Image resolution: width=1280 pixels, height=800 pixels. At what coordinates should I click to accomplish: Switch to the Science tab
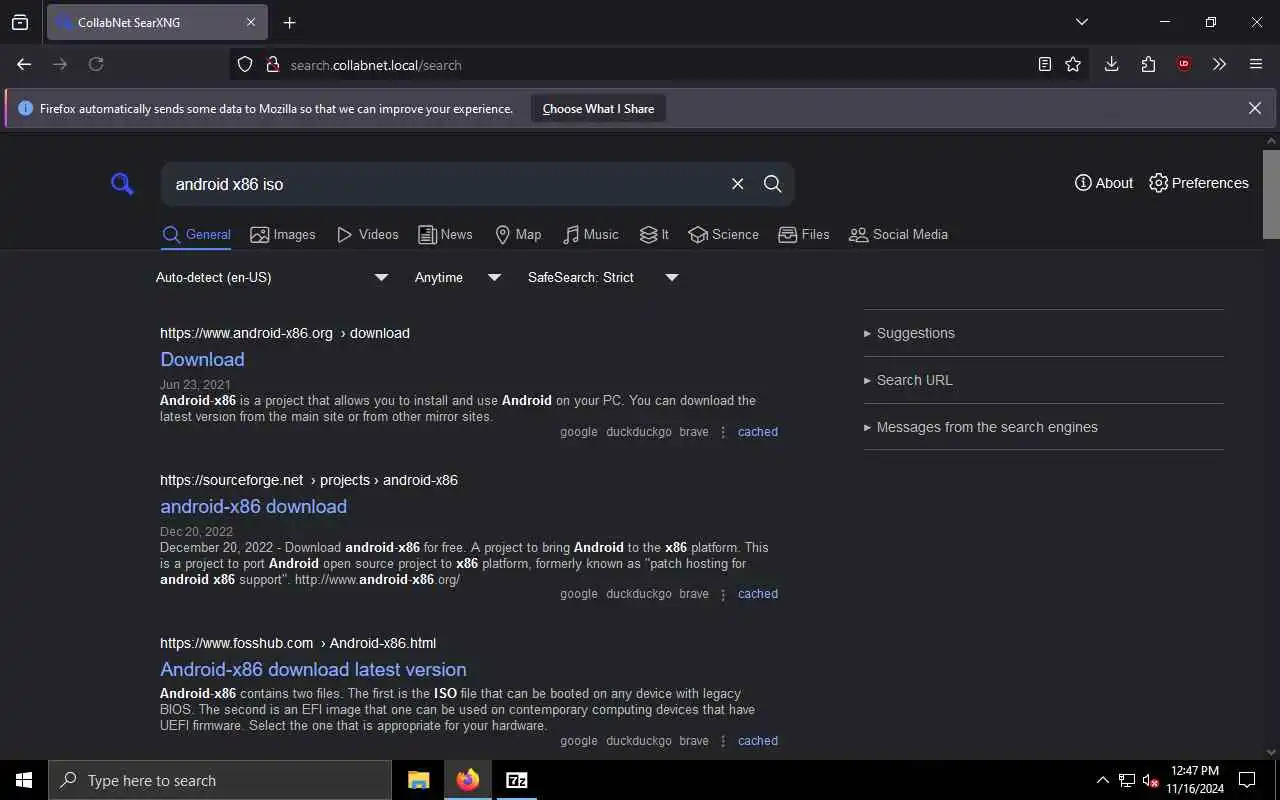coord(724,234)
